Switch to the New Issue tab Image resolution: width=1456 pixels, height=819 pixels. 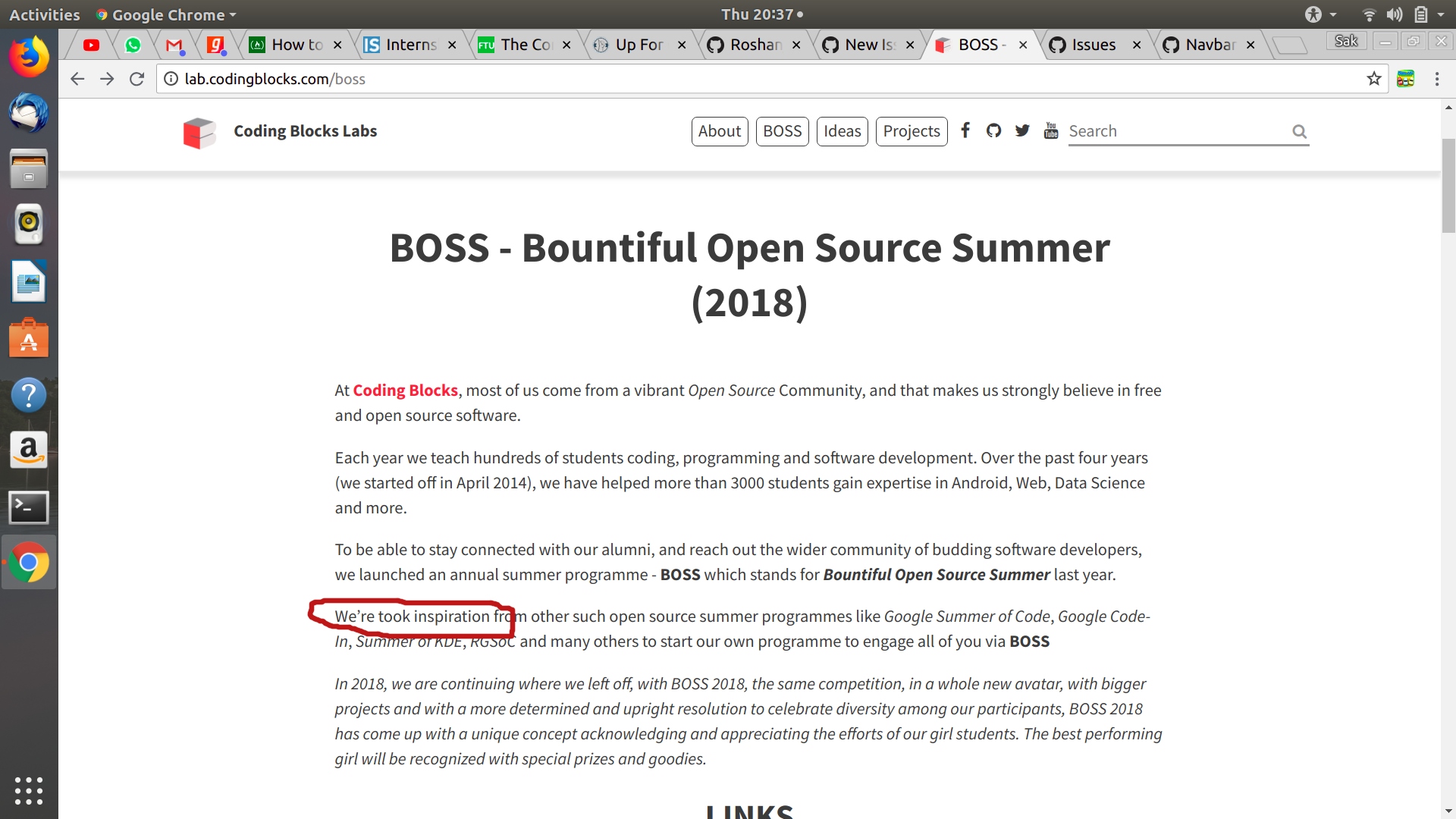tap(869, 45)
